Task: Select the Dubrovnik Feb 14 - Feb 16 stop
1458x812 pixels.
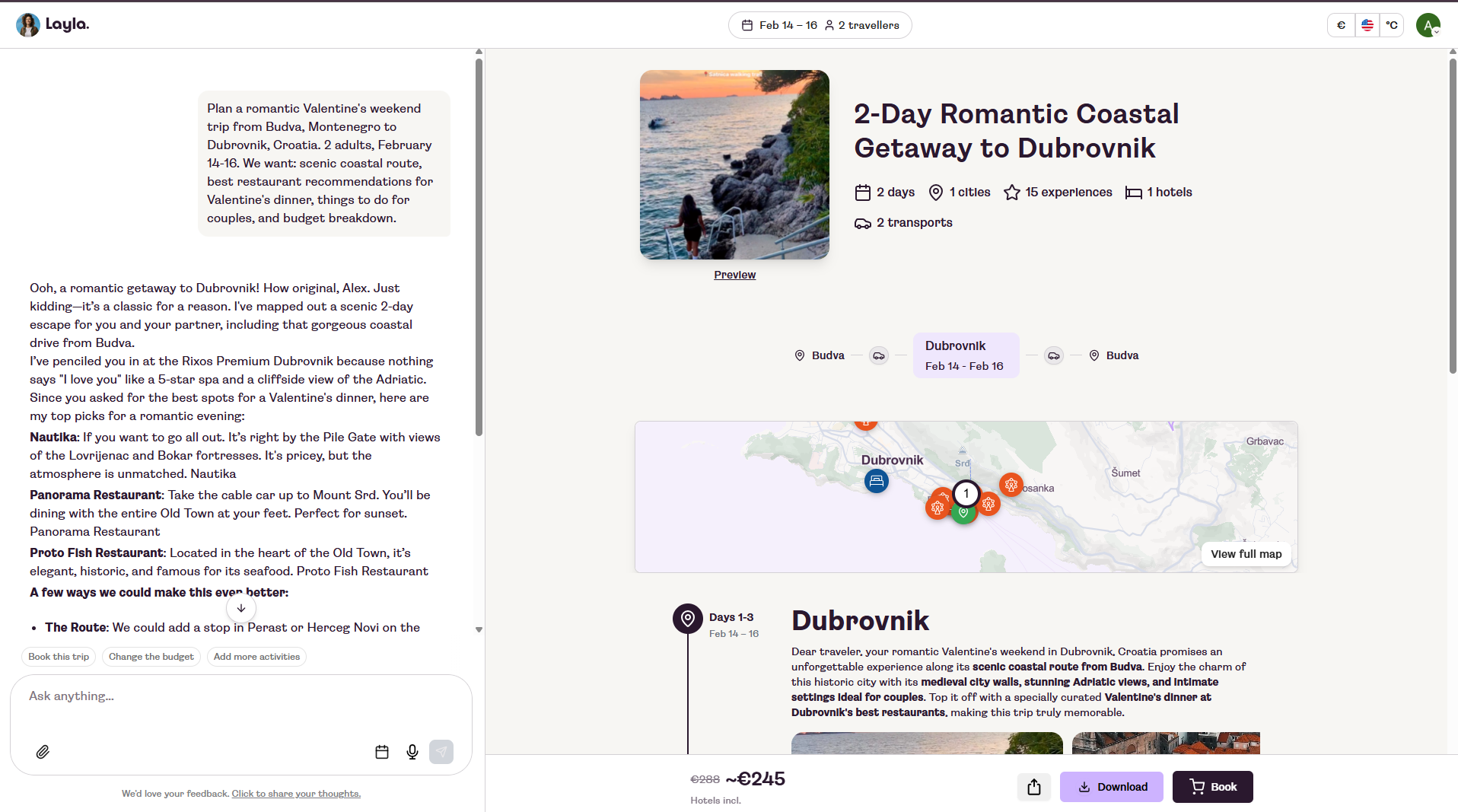Action: point(965,355)
